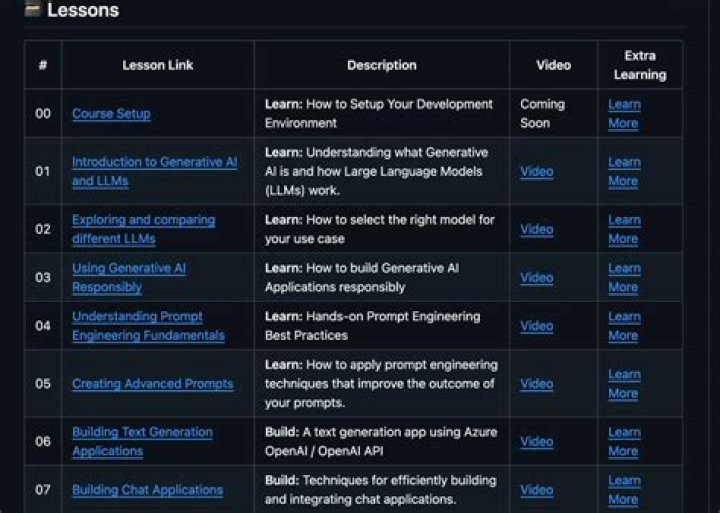Watch the Video for lesson 03

click(536, 278)
